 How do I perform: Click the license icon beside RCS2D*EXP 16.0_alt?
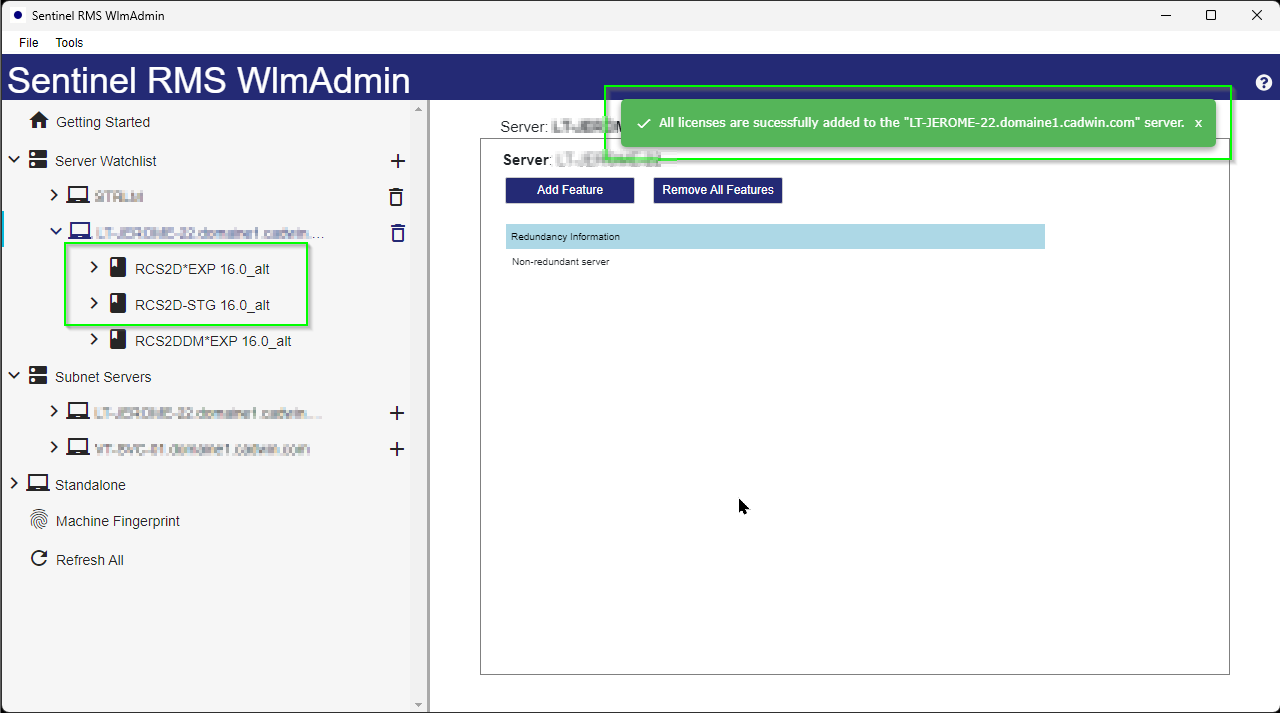tap(118, 268)
